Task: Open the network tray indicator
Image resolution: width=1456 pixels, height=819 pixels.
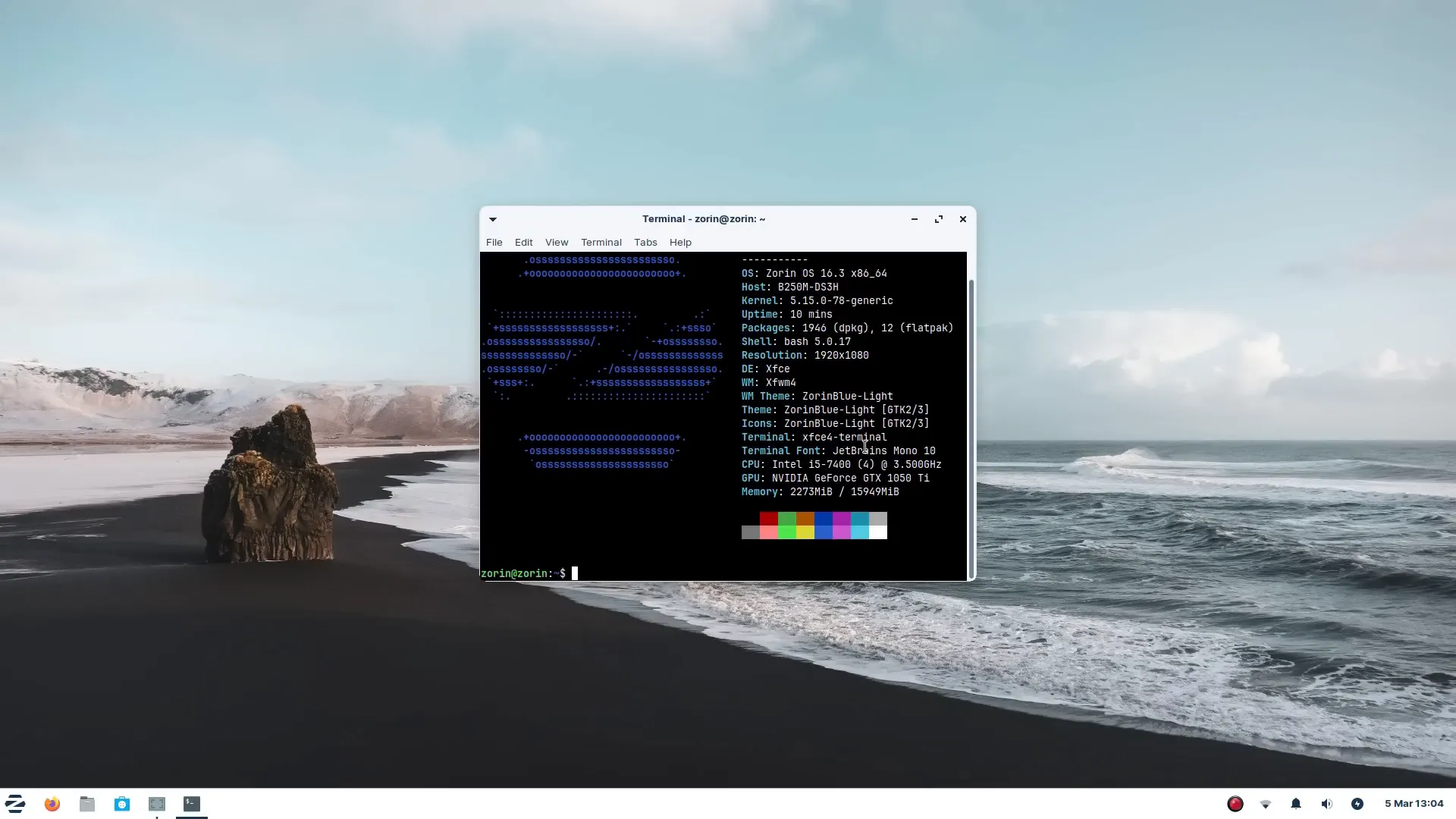Action: [x=1266, y=804]
